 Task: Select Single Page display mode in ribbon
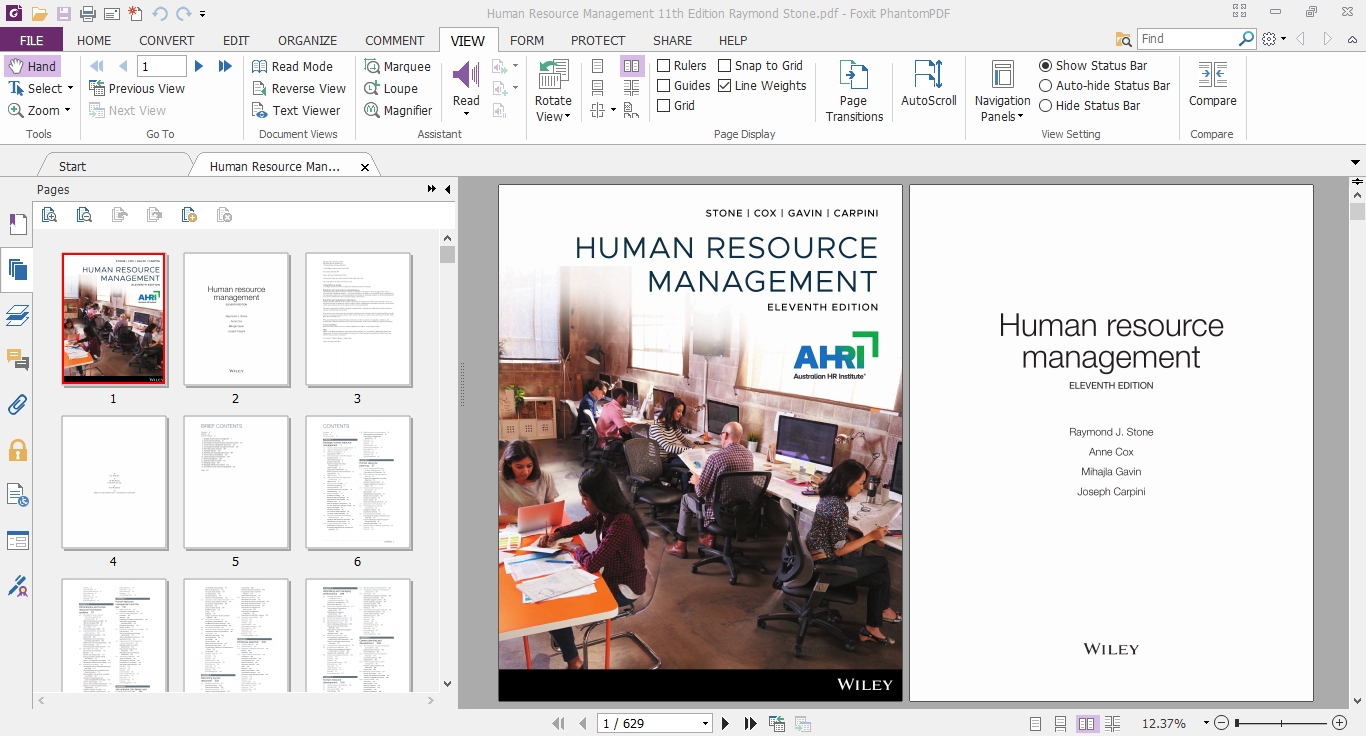click(x=598, y=66)
